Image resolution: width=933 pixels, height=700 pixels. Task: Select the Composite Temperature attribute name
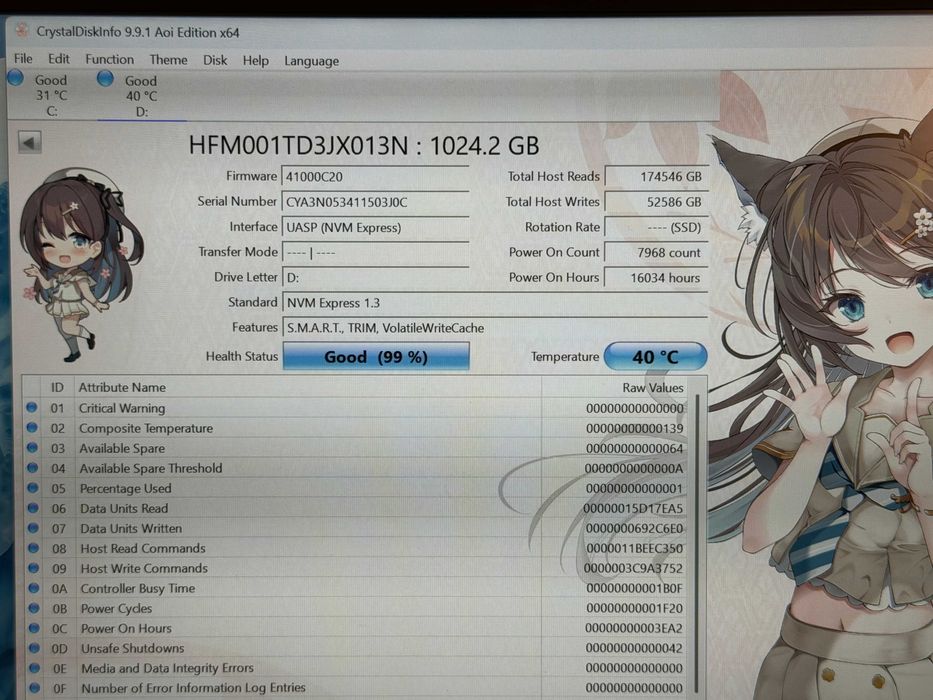(146, 429)
